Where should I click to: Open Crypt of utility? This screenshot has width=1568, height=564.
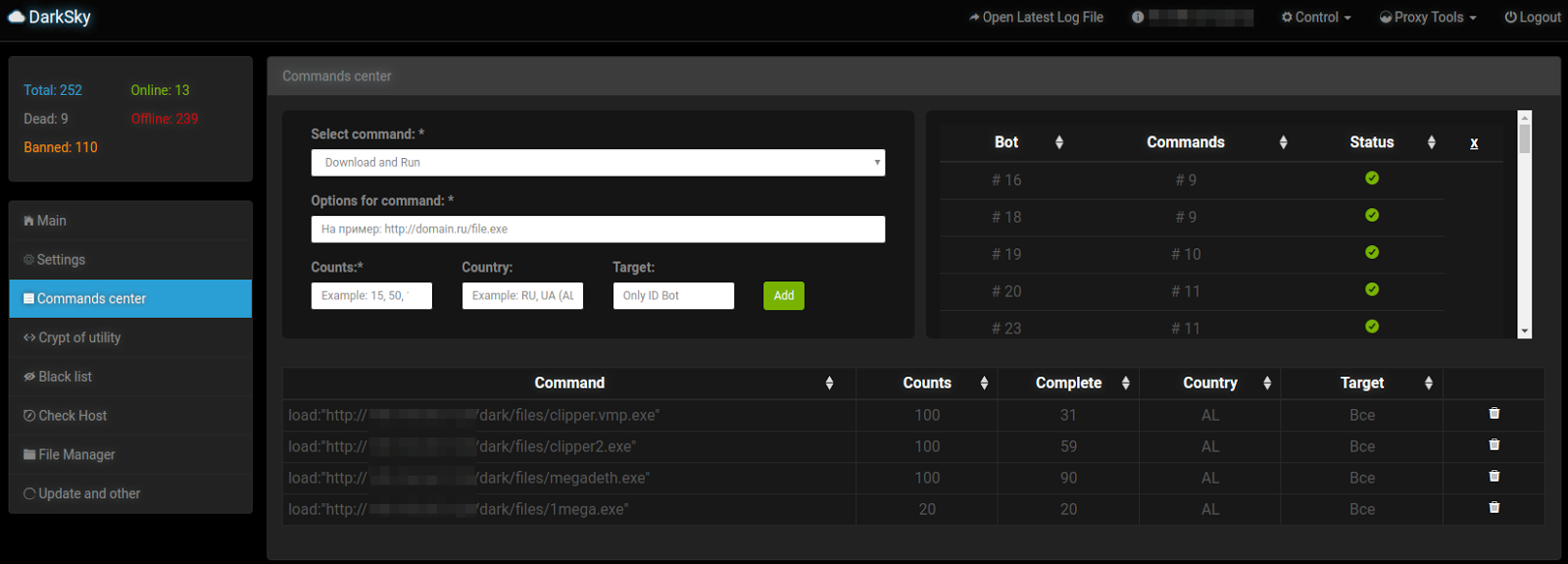coord(130,337)
